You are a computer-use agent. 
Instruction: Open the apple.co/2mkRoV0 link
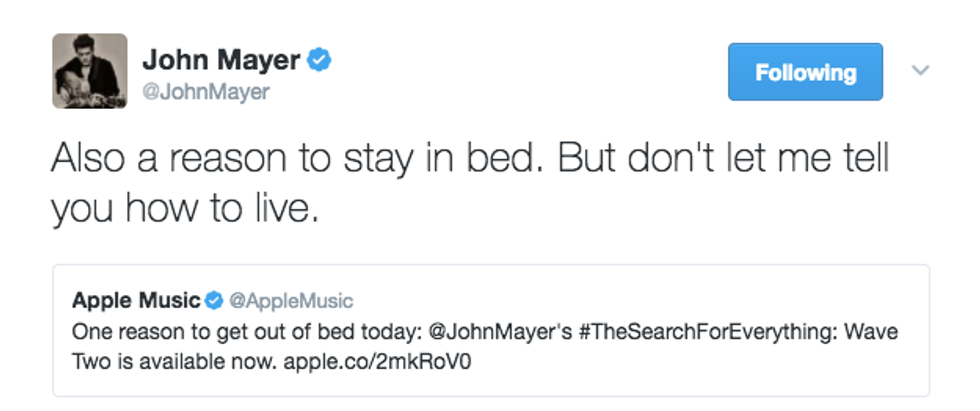pyautogui.click(x=394, y=360)
